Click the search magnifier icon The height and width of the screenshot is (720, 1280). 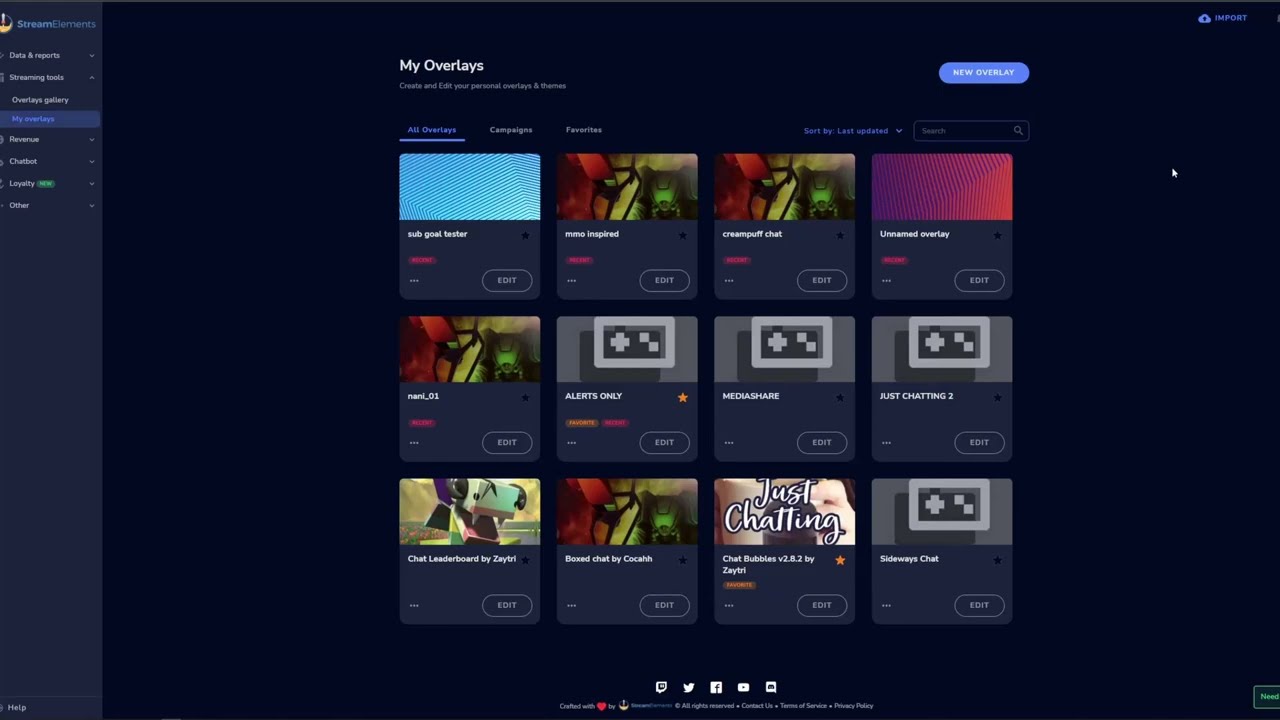click(1018, 131)
